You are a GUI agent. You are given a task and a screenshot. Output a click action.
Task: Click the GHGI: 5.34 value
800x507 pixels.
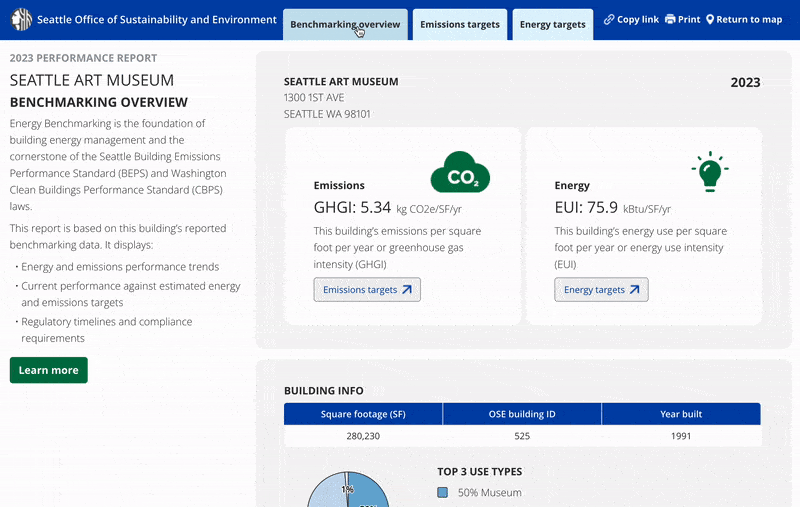point(352,208)
